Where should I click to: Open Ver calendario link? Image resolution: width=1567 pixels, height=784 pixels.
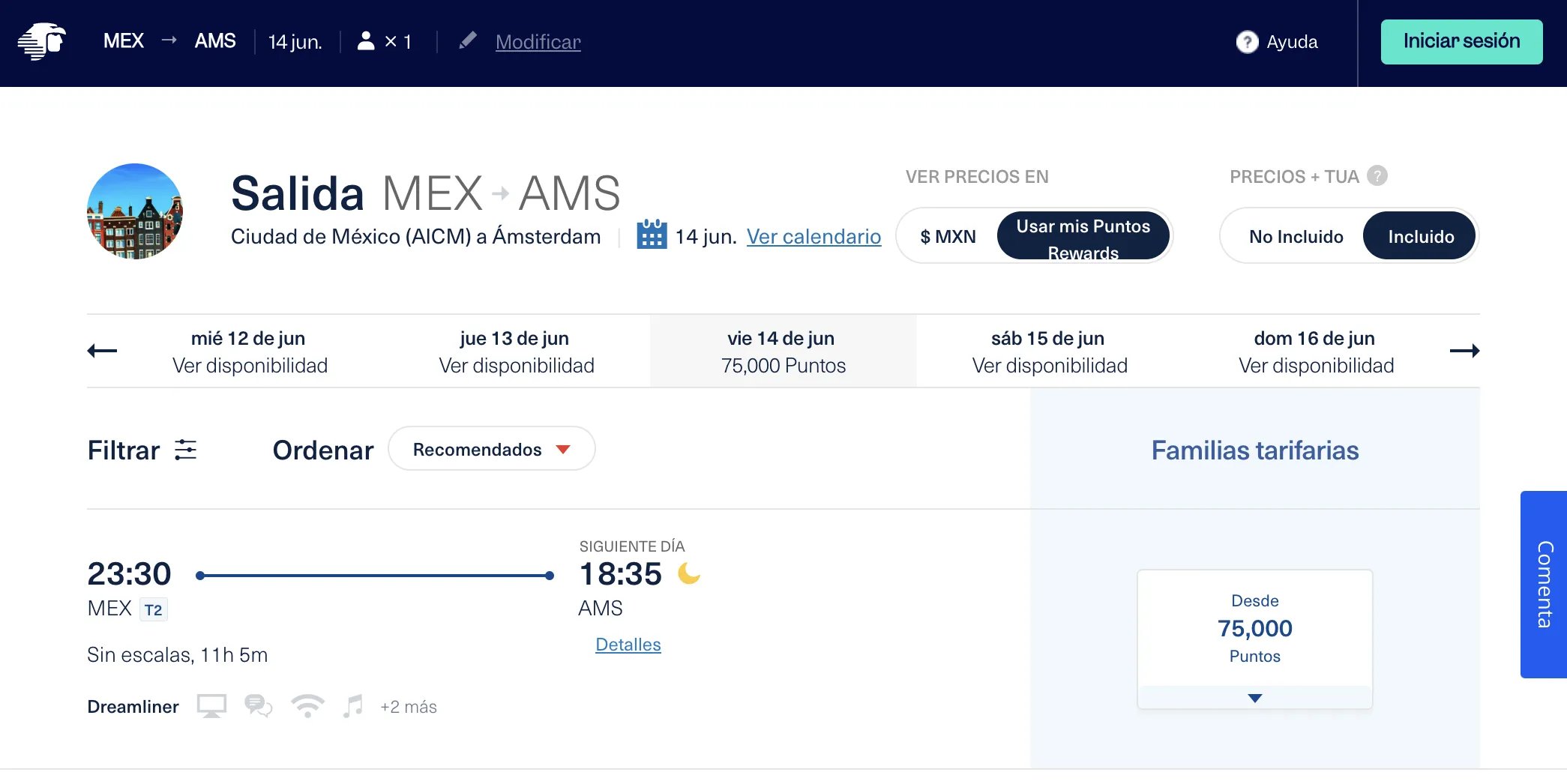[813, 237]
